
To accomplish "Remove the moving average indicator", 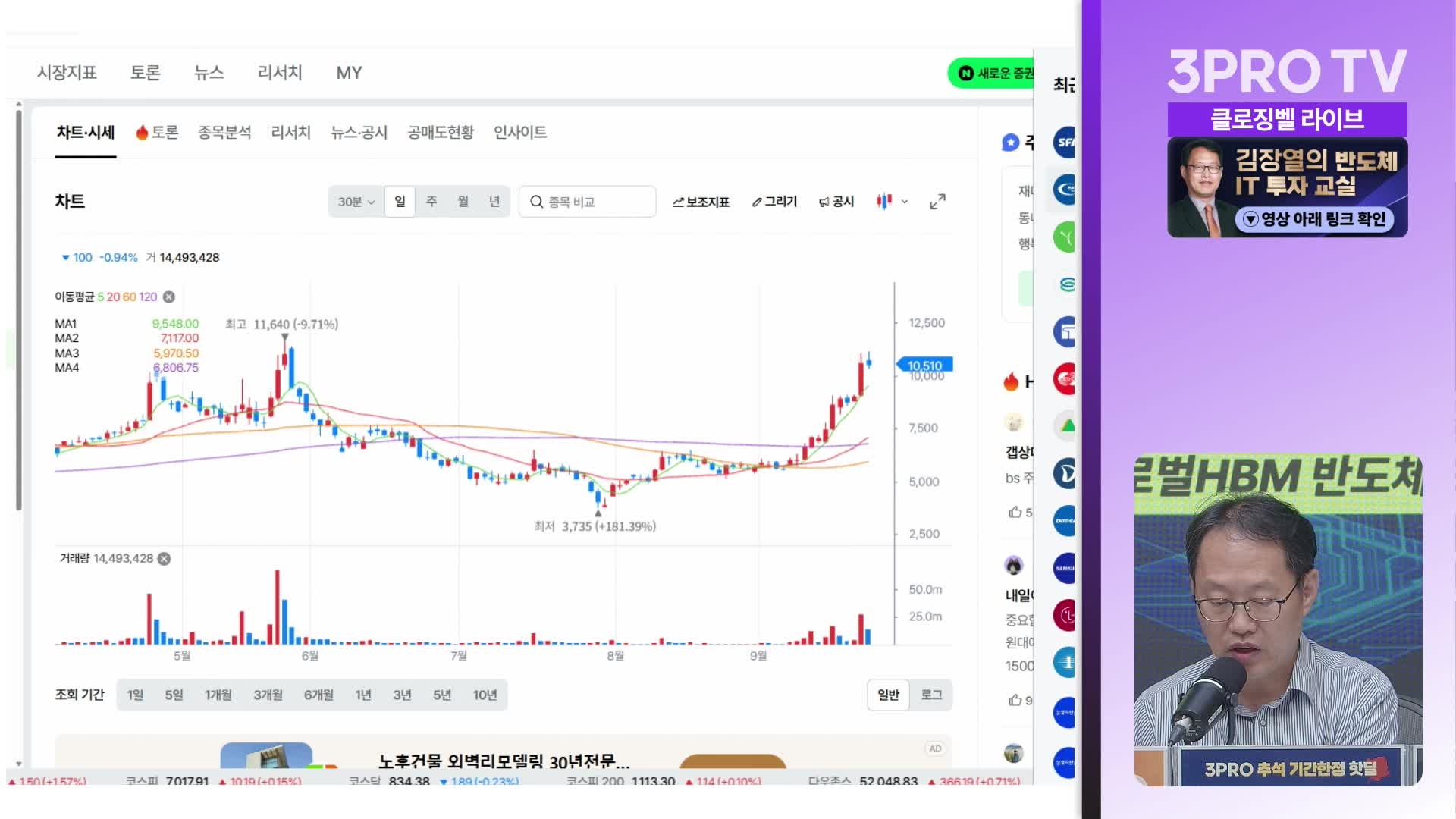I will click(x=169, y=297).
